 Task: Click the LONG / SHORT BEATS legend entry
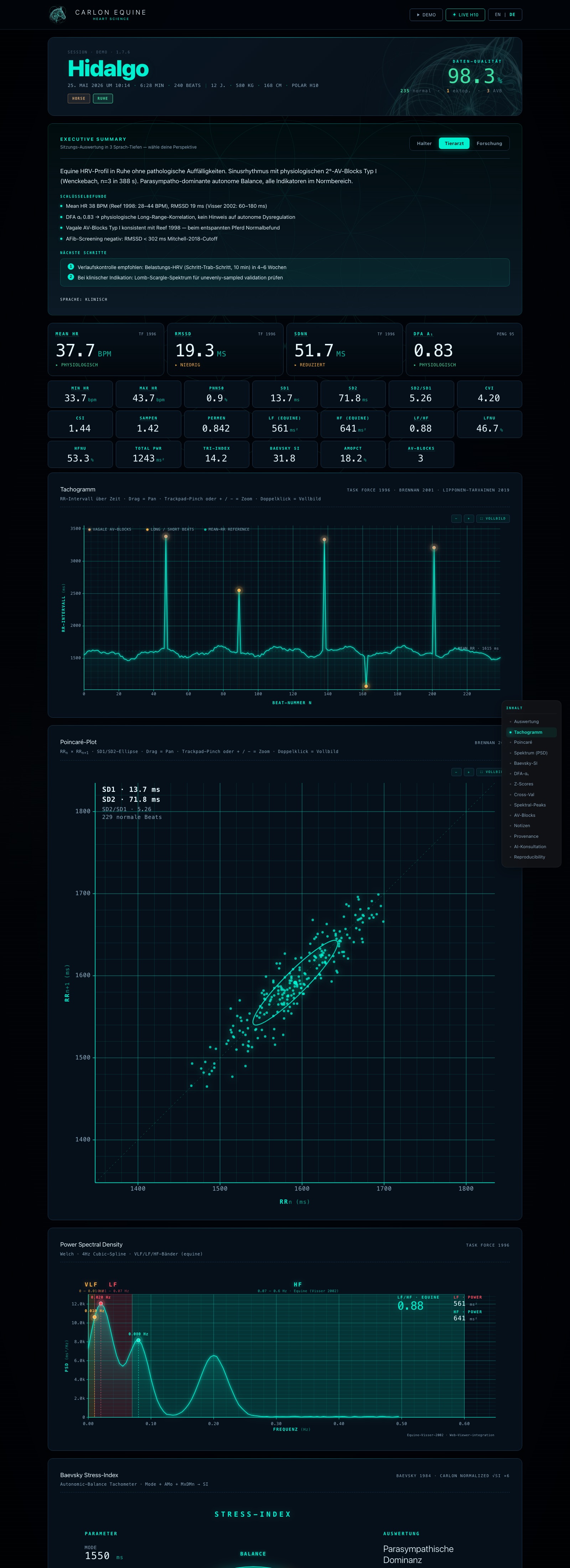[170, 529]
